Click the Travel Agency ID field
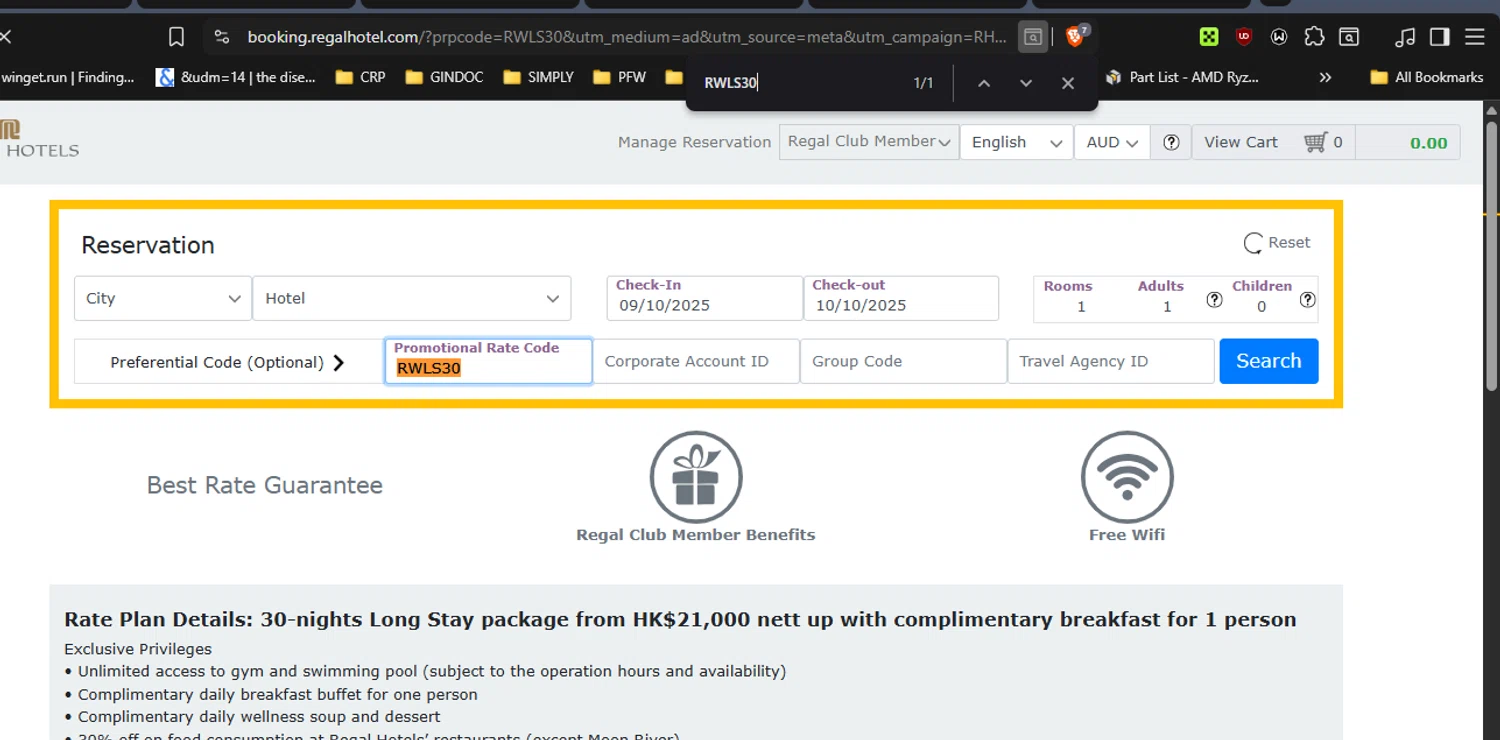Screen dimensions: 1500x740 pos(1111,361)
